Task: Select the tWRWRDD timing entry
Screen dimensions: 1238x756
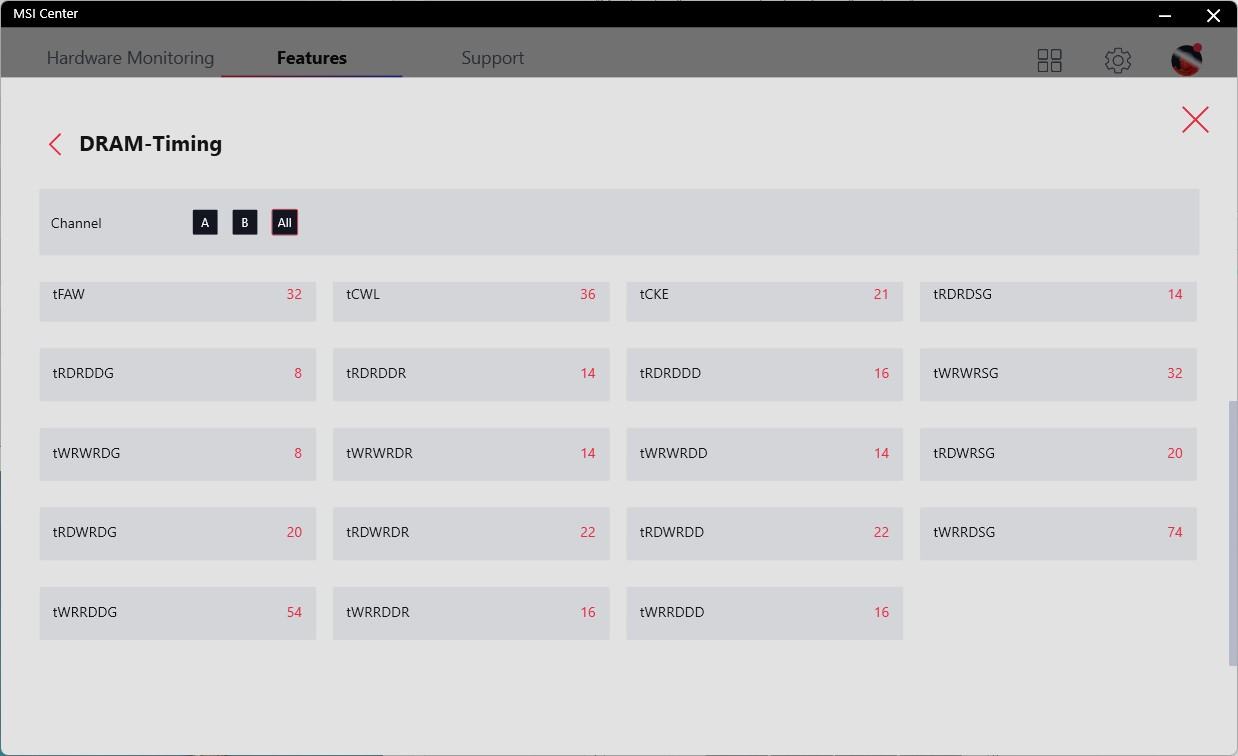Action: (x=765, y=454)
